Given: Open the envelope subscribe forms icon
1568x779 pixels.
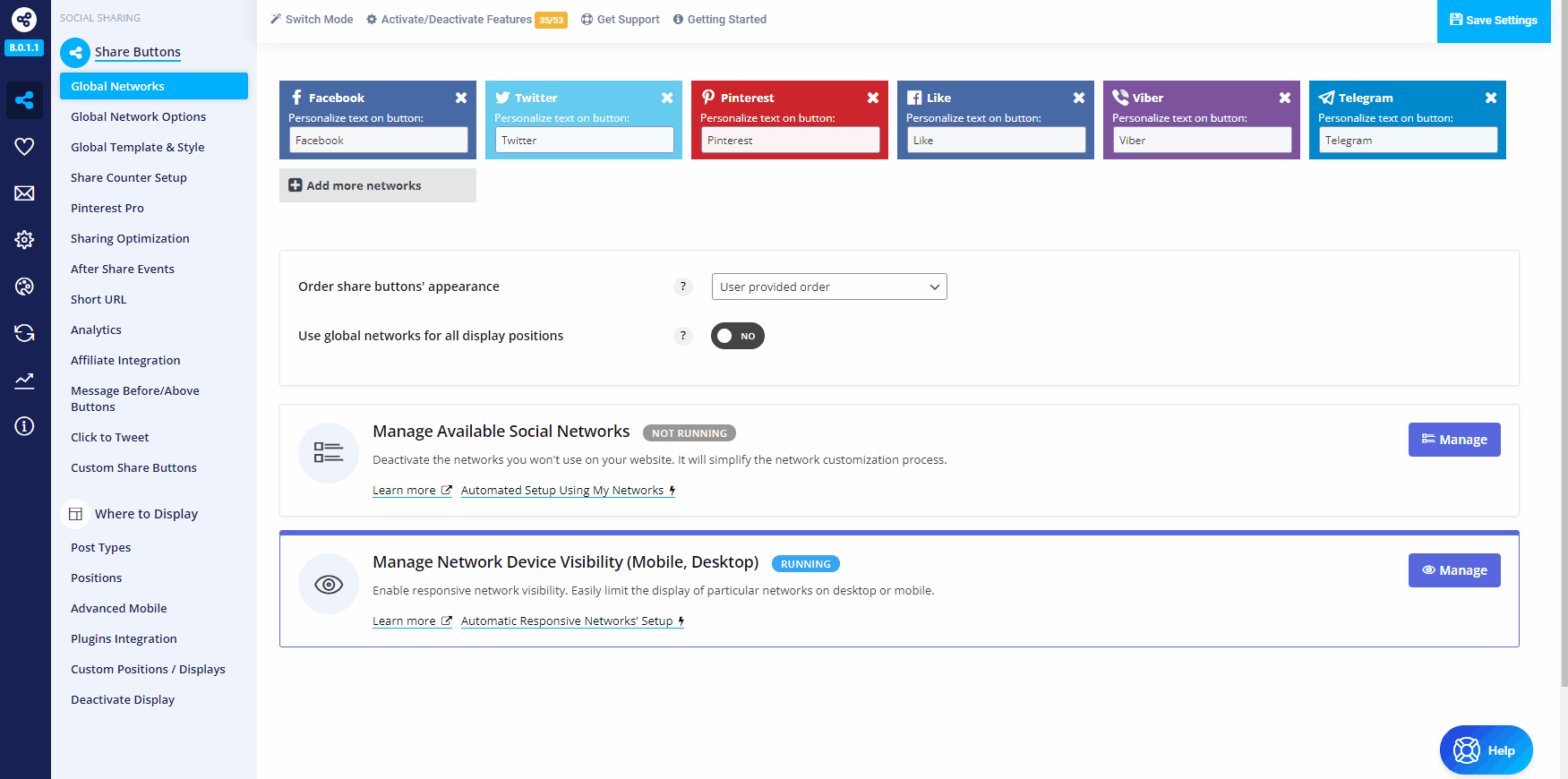Looking at the screenshot, I should tap(24, 193).
